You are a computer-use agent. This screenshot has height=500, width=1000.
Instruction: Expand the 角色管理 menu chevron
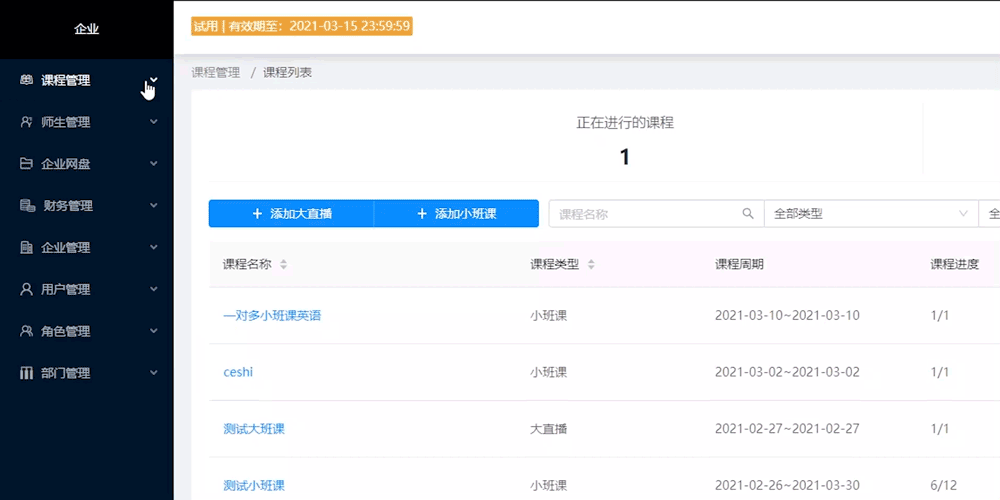[x=154, y=331]
